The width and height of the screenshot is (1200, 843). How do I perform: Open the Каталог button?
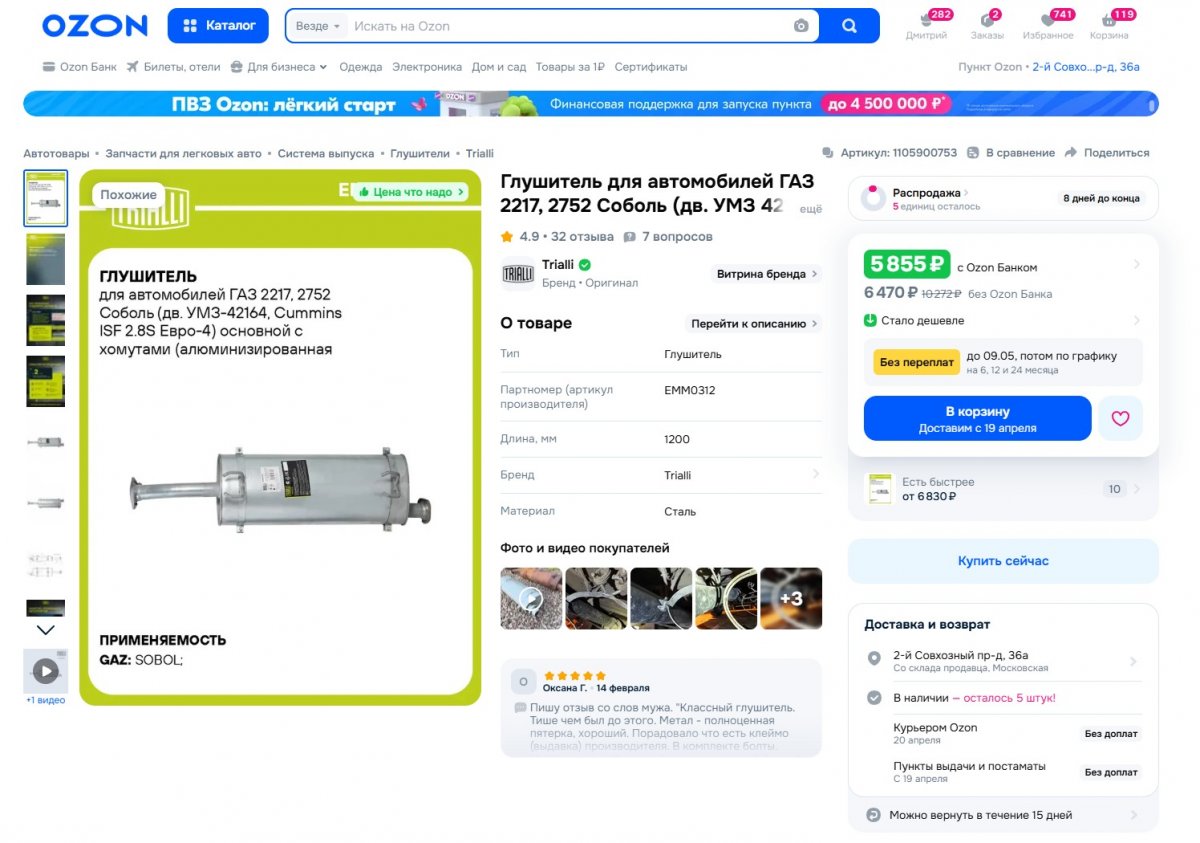click(x=219, y=26)
